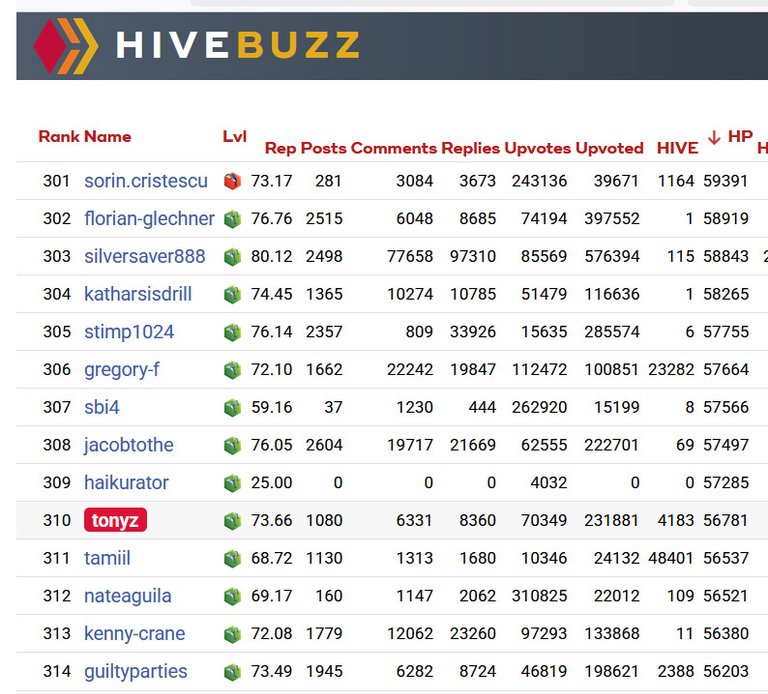Image resolution: width=768 pixels, height=694 pixels.
Task: Click the highlighted tonyz name badge
Action: pos(115,520)
